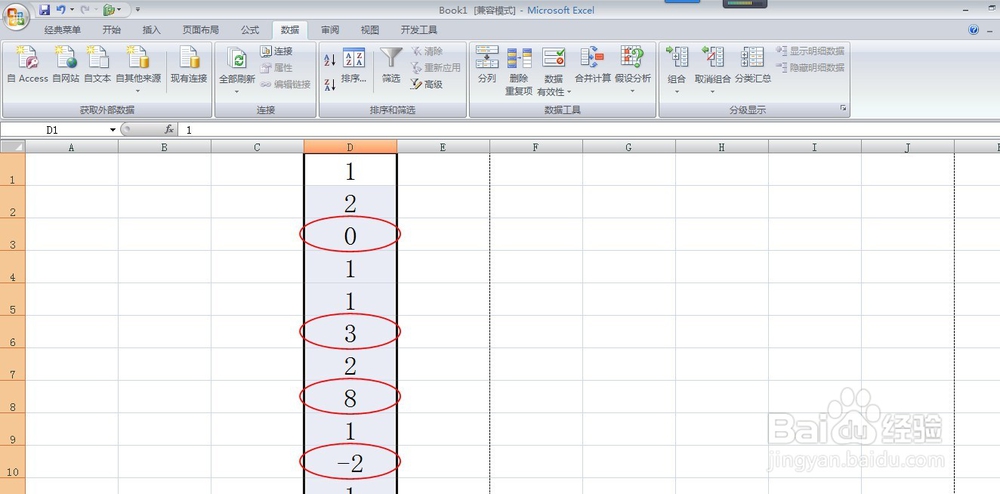This screenshot has width=1000, height=494.
Task: Switch to the View (视图) tab
Action: click(370, 30)
